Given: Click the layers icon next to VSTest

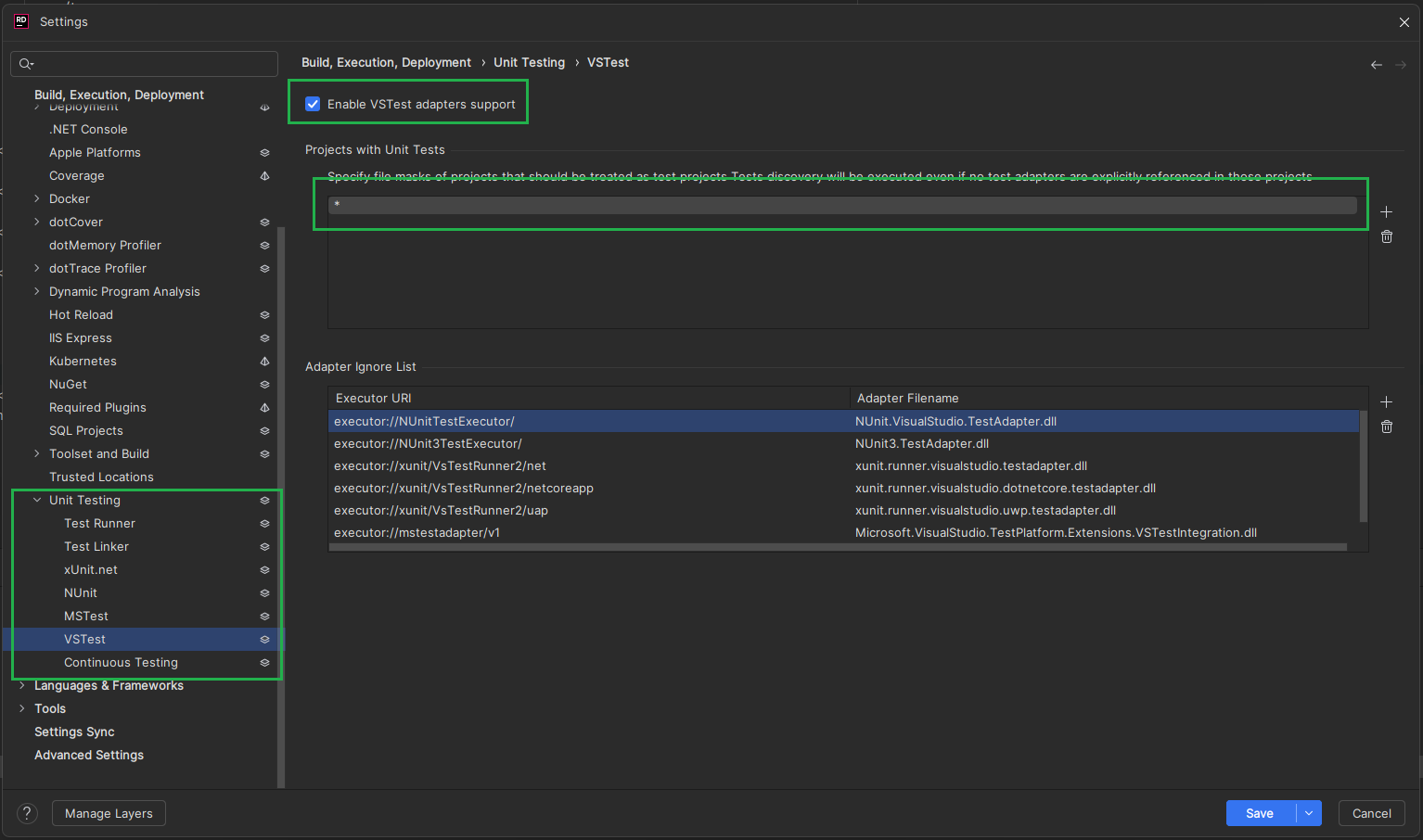Looking at the screenshot, I should coord(264,639).
